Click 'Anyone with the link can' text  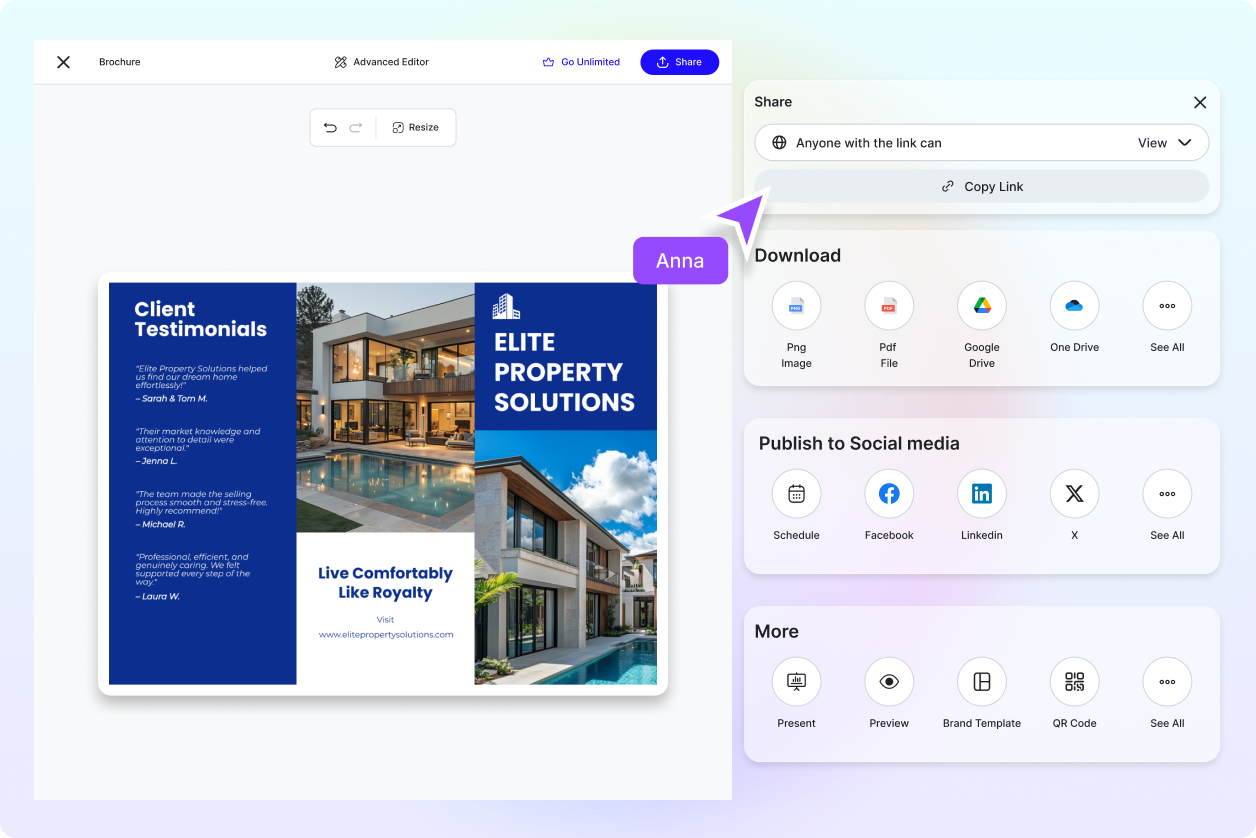click(x=869, y=143)
